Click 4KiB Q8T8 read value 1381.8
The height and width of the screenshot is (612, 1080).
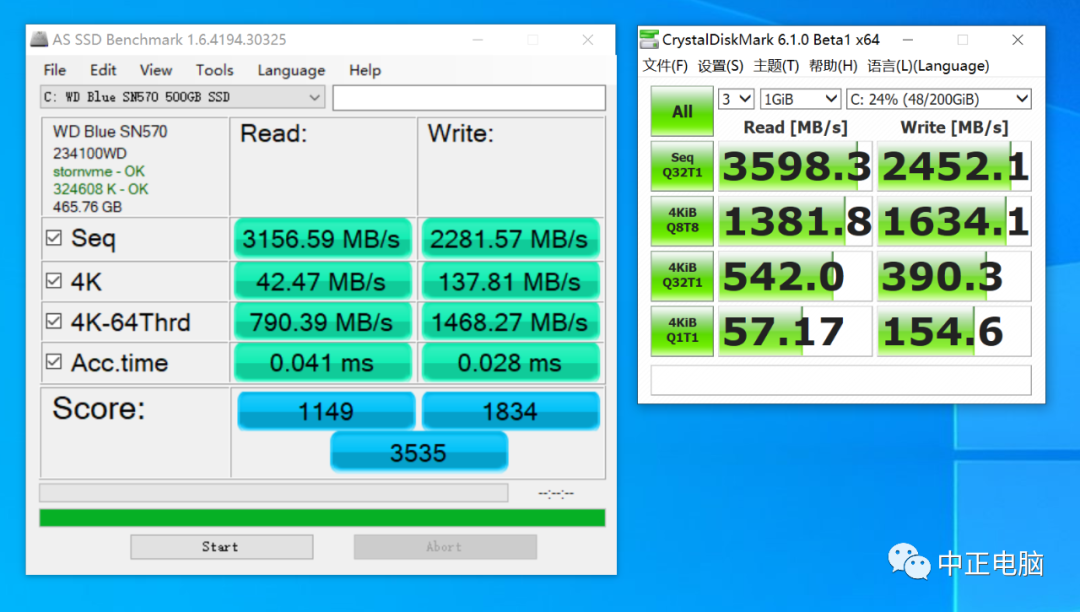796,221
